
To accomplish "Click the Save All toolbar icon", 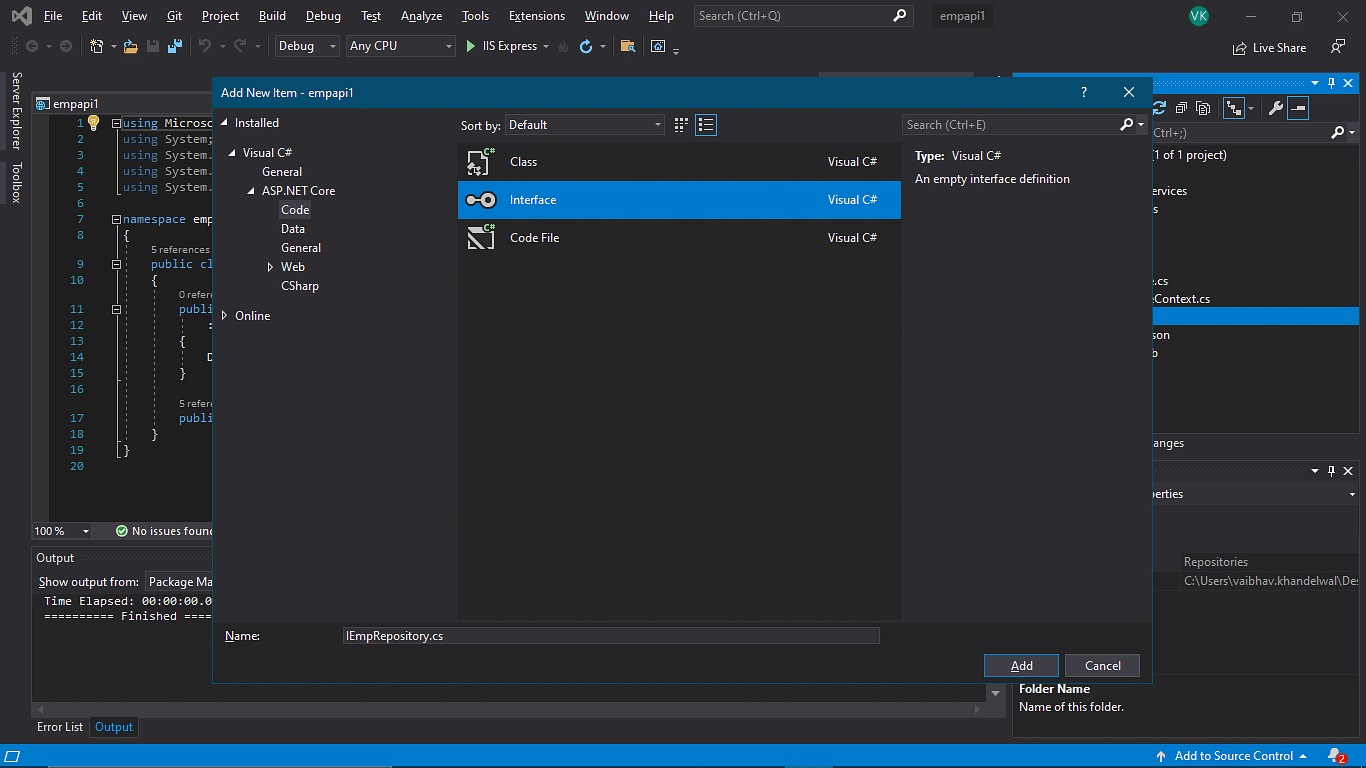I will tap(175, 46).
